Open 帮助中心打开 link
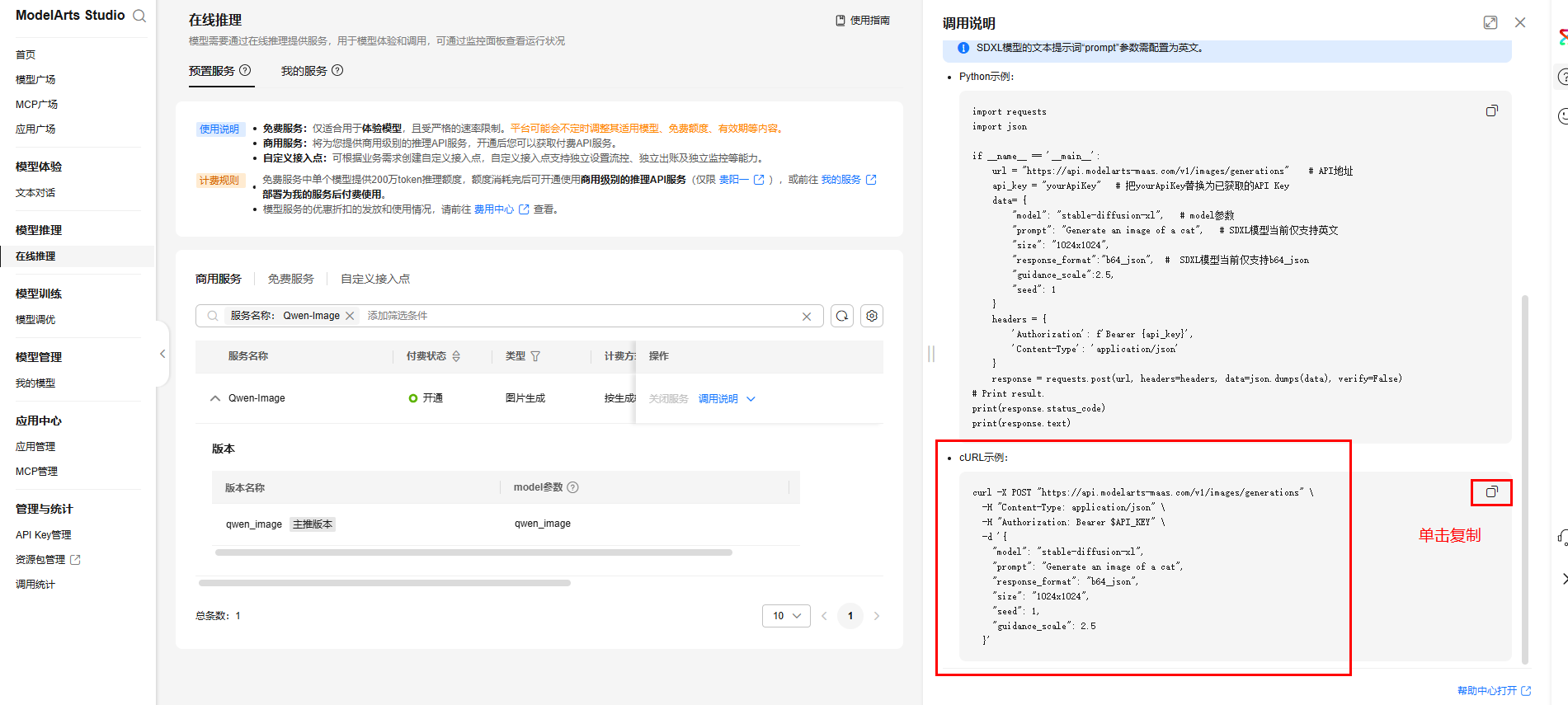 (1494, 691)
